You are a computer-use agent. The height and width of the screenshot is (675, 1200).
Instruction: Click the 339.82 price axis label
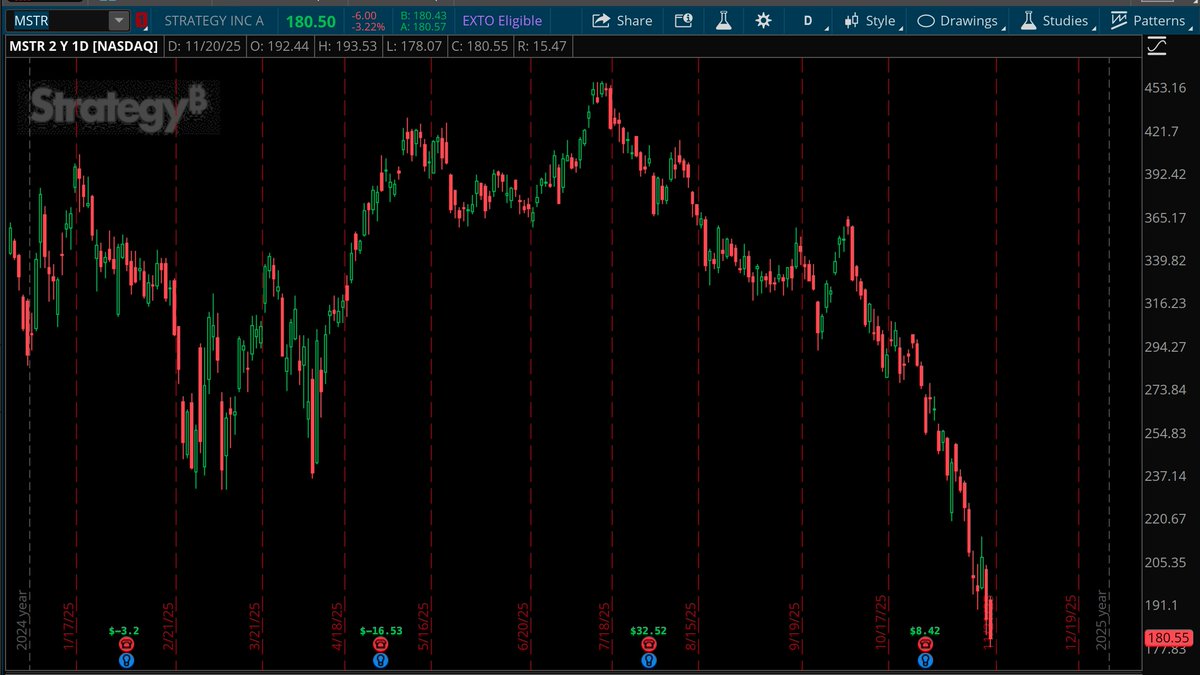tap(1164, 260)
